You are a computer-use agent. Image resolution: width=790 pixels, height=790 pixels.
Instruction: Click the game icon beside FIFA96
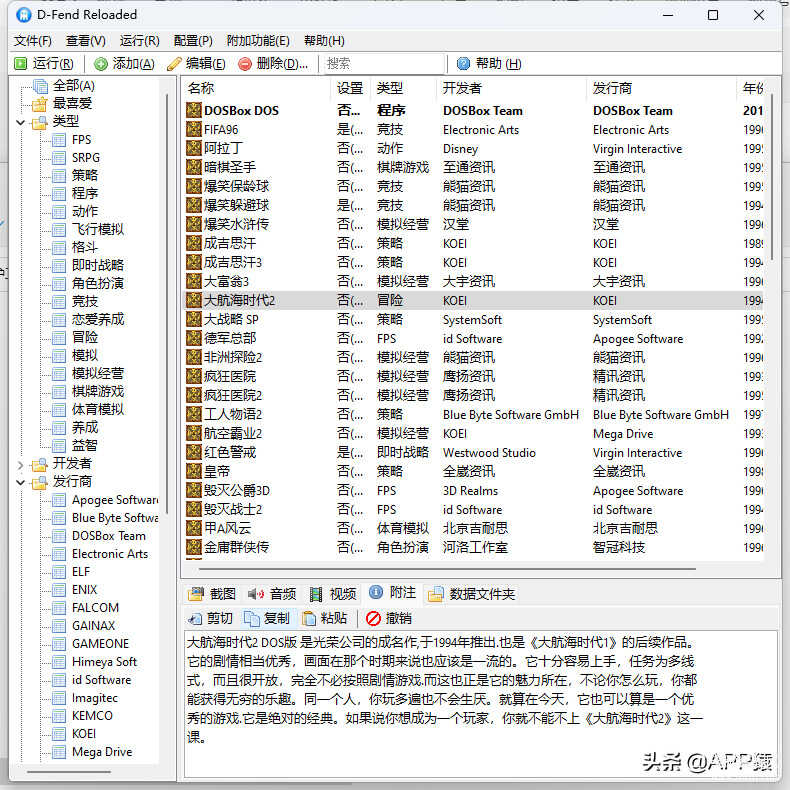coord(194,129)
